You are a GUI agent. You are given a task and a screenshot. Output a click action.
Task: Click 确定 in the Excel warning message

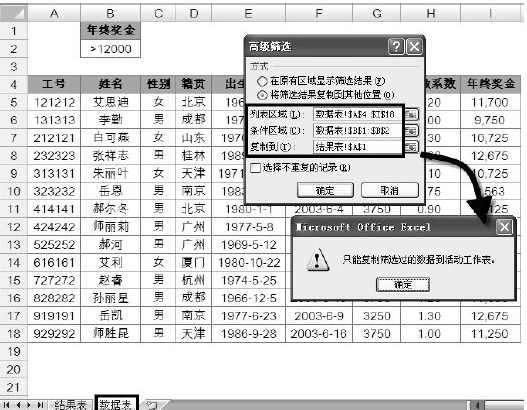point(403,285)
